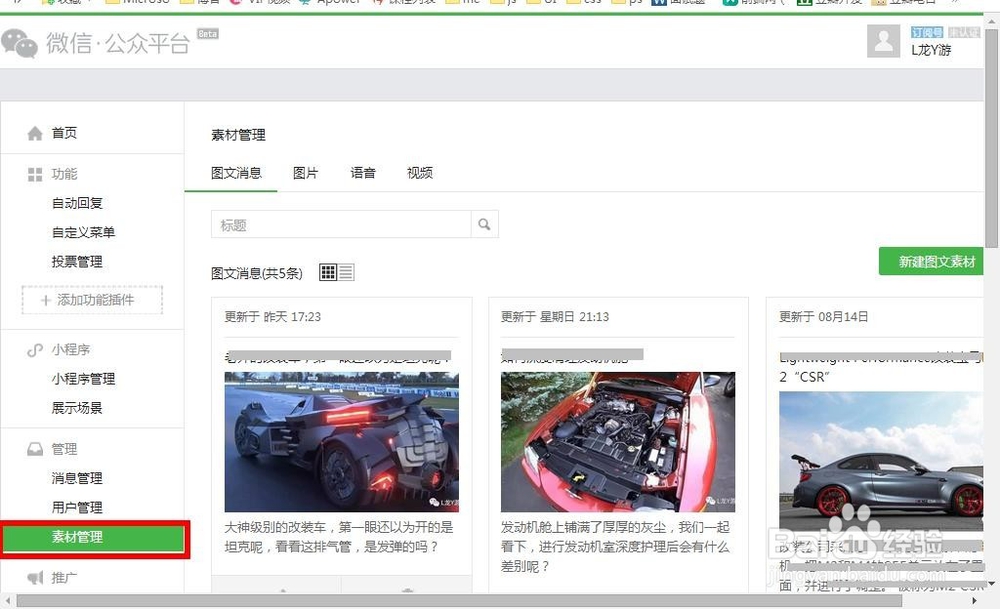This screenshot has height=609, width=1000.
Task: Open the user avatar icon at top right
Action: pyautogui.click(x=883, y=42)
